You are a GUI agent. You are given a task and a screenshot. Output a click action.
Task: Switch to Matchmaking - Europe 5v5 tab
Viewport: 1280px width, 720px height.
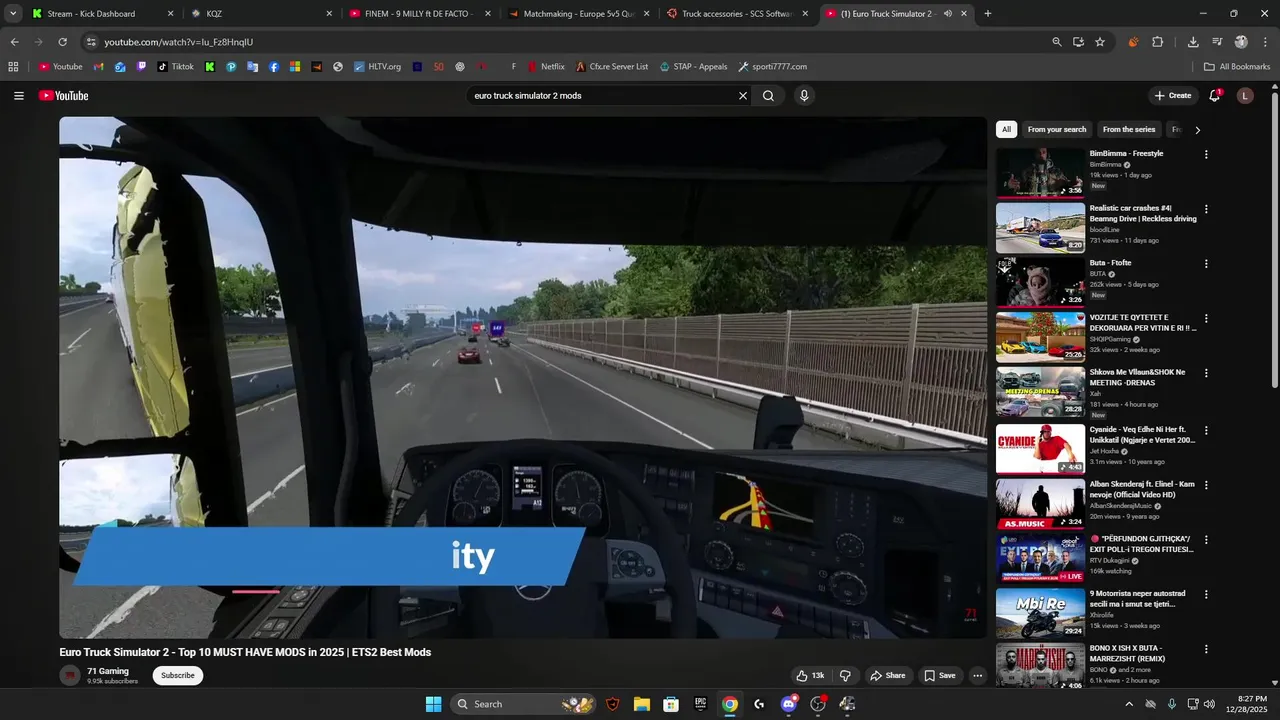click(578, 14)
